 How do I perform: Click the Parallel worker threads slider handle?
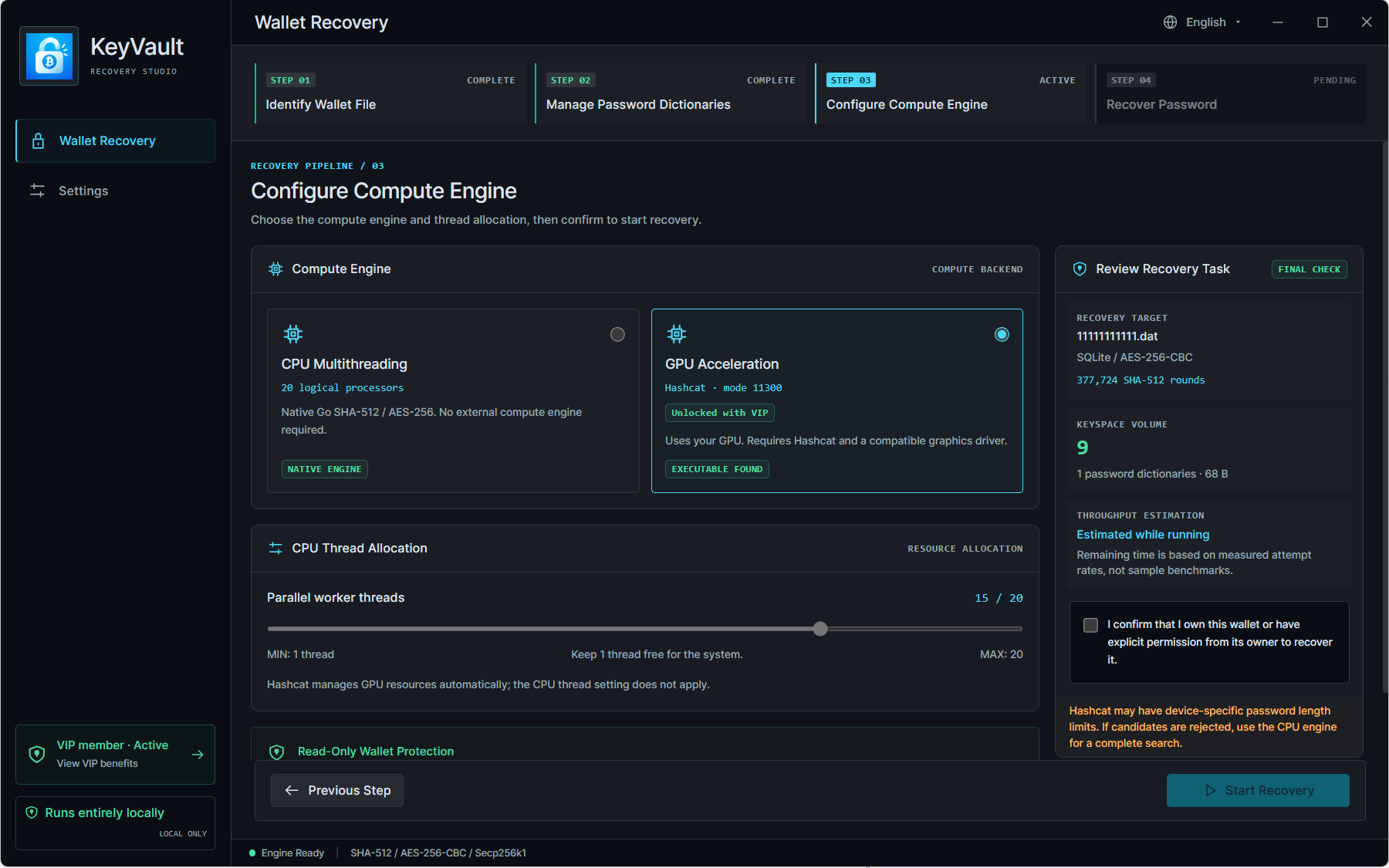pos(820,629)
